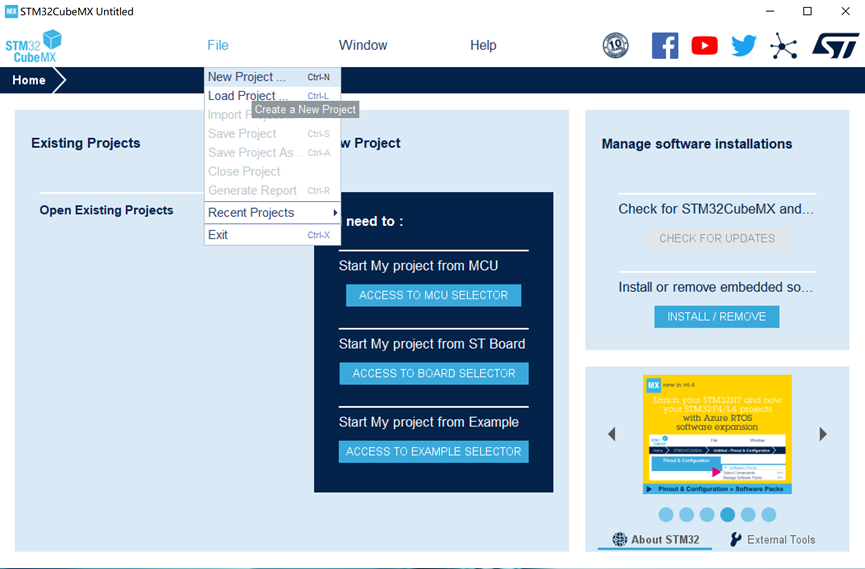Close the STM32CubeMX window
This screenshot has width=865, height=569.
click(x=845, y=11)
